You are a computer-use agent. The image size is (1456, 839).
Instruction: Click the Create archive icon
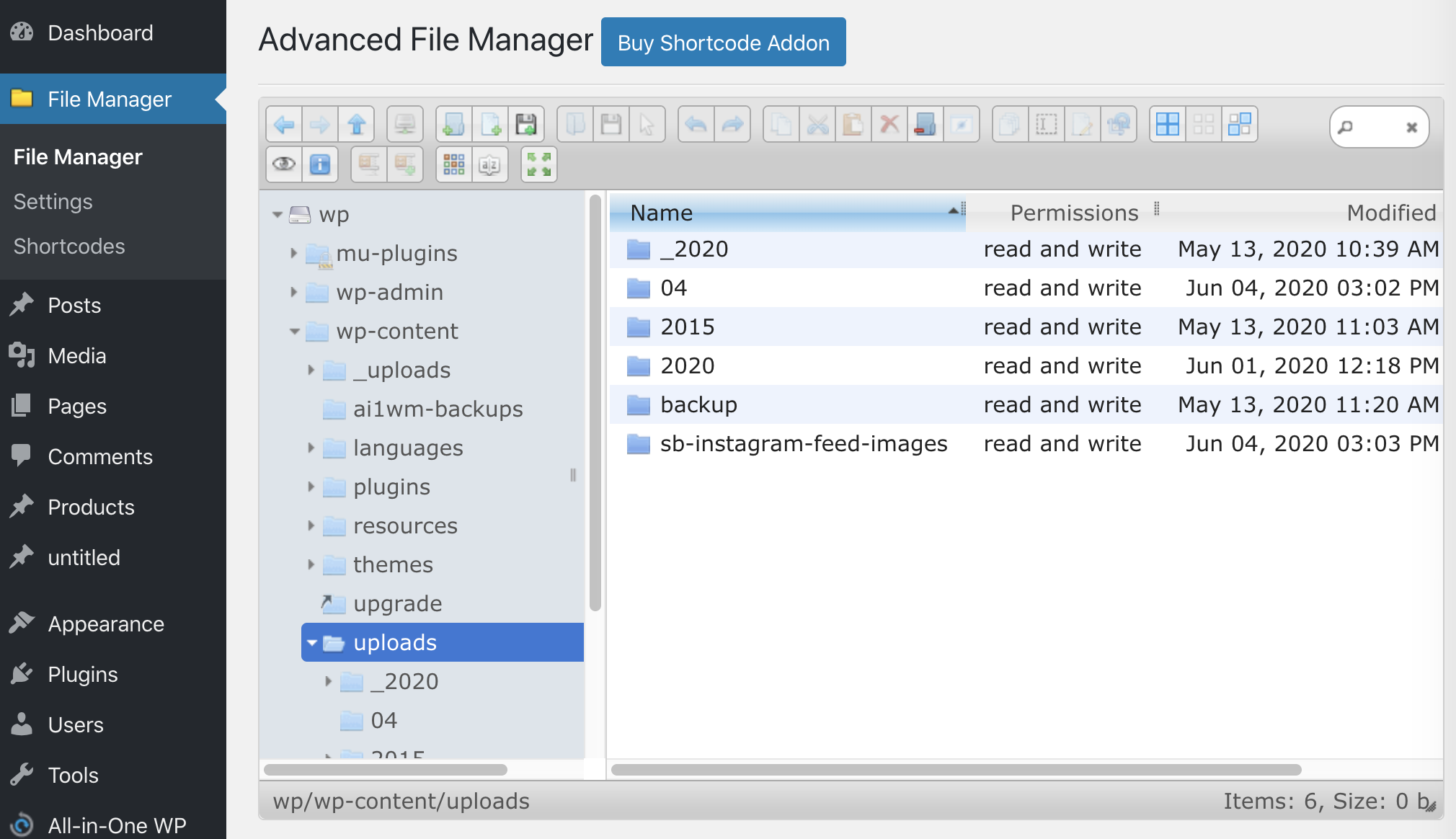click(405, 165)
